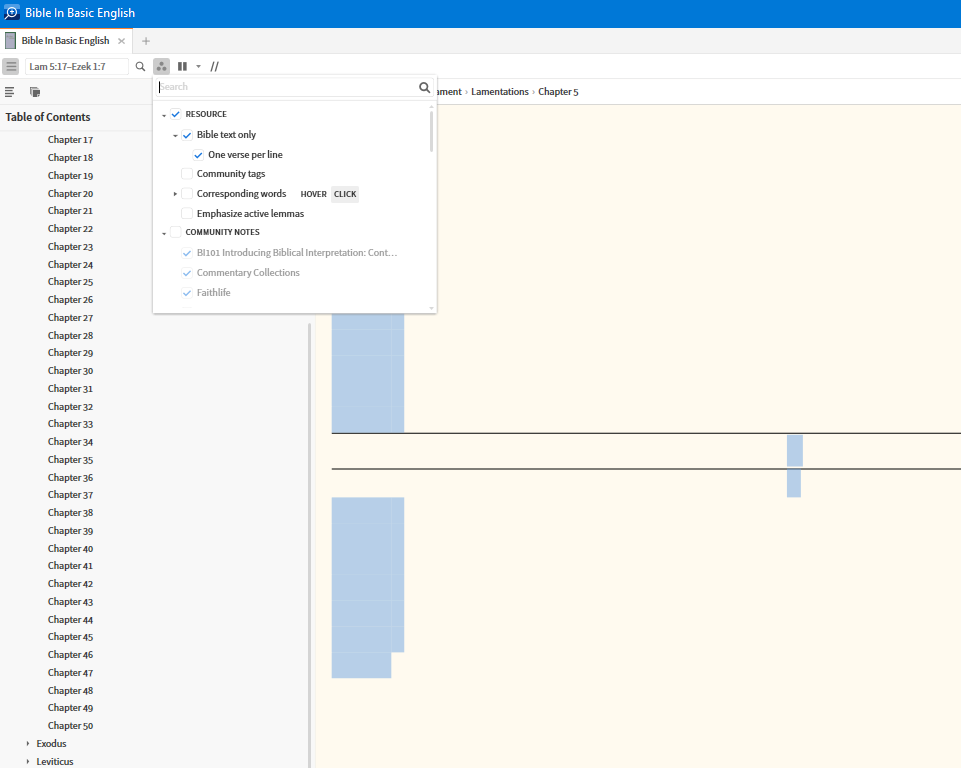Image resolution: width=961 pixels, height=768 pixels.
Task: Open Chapter 17 in contents
Action: pos(70,140)
